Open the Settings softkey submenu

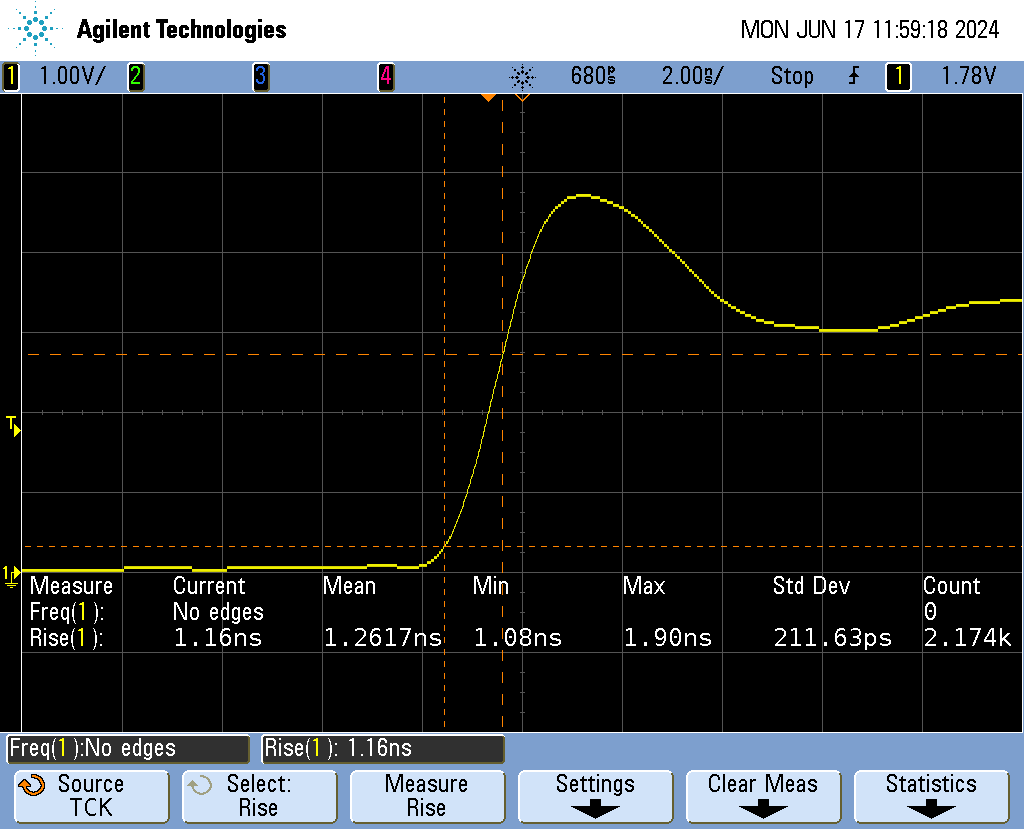(x=595, y=796)
